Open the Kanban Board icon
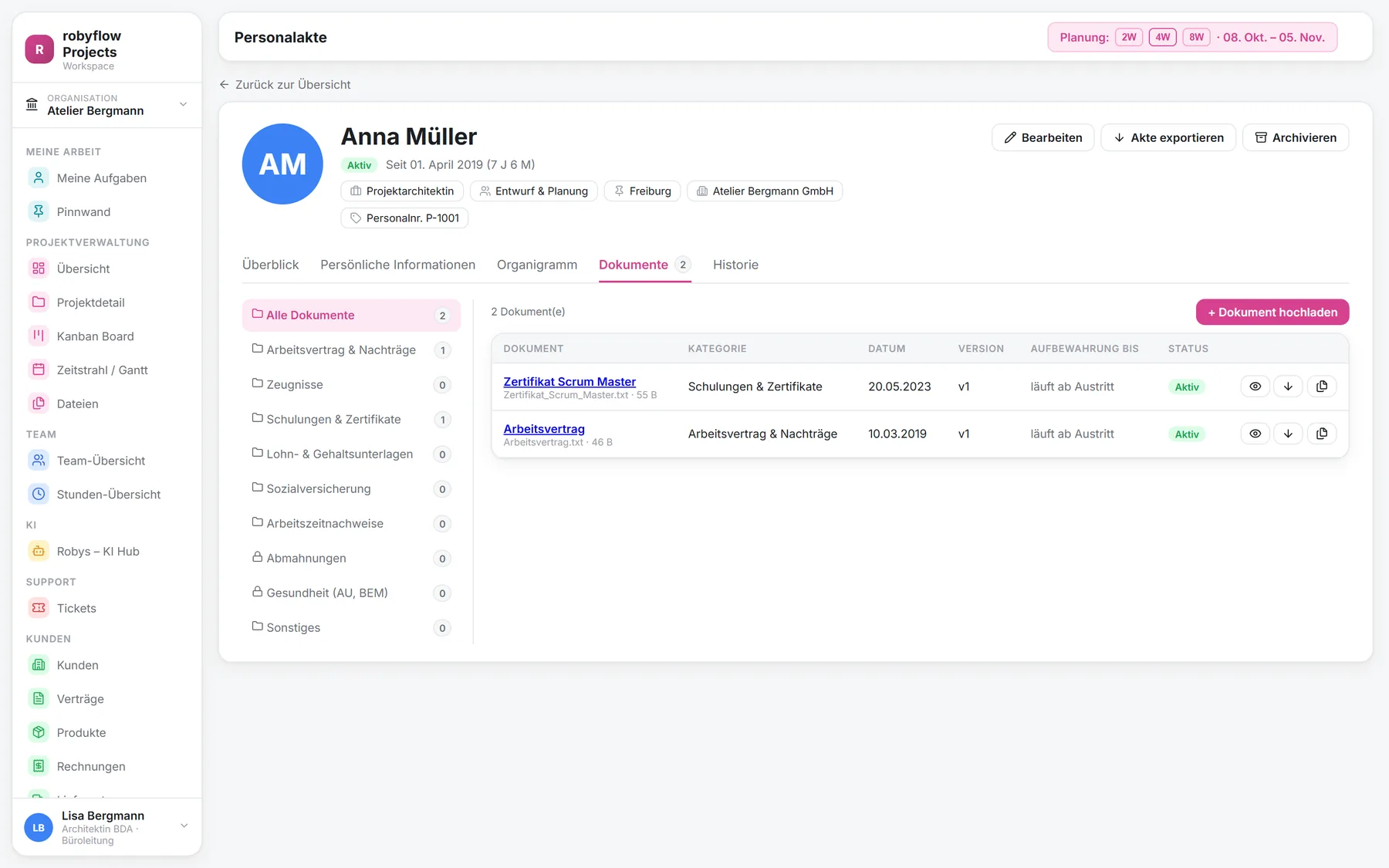 [x=39, y=336]
